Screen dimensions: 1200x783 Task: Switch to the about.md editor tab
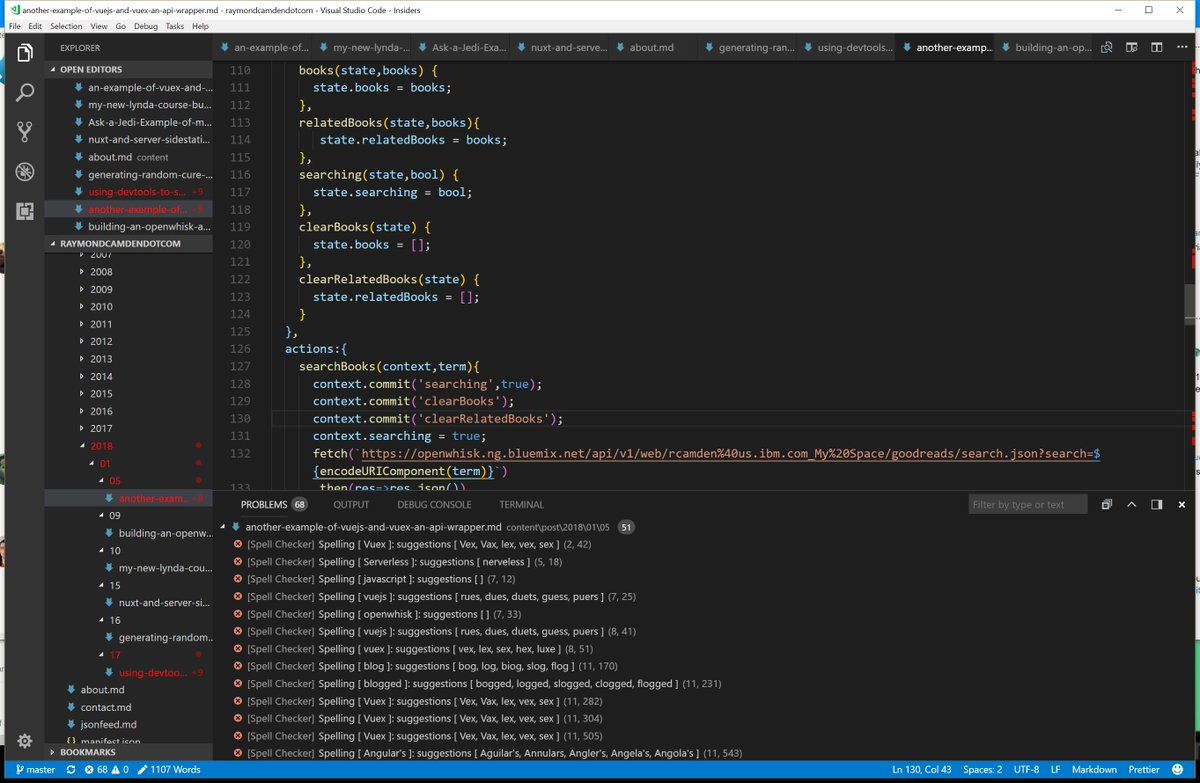pos(650,47)
